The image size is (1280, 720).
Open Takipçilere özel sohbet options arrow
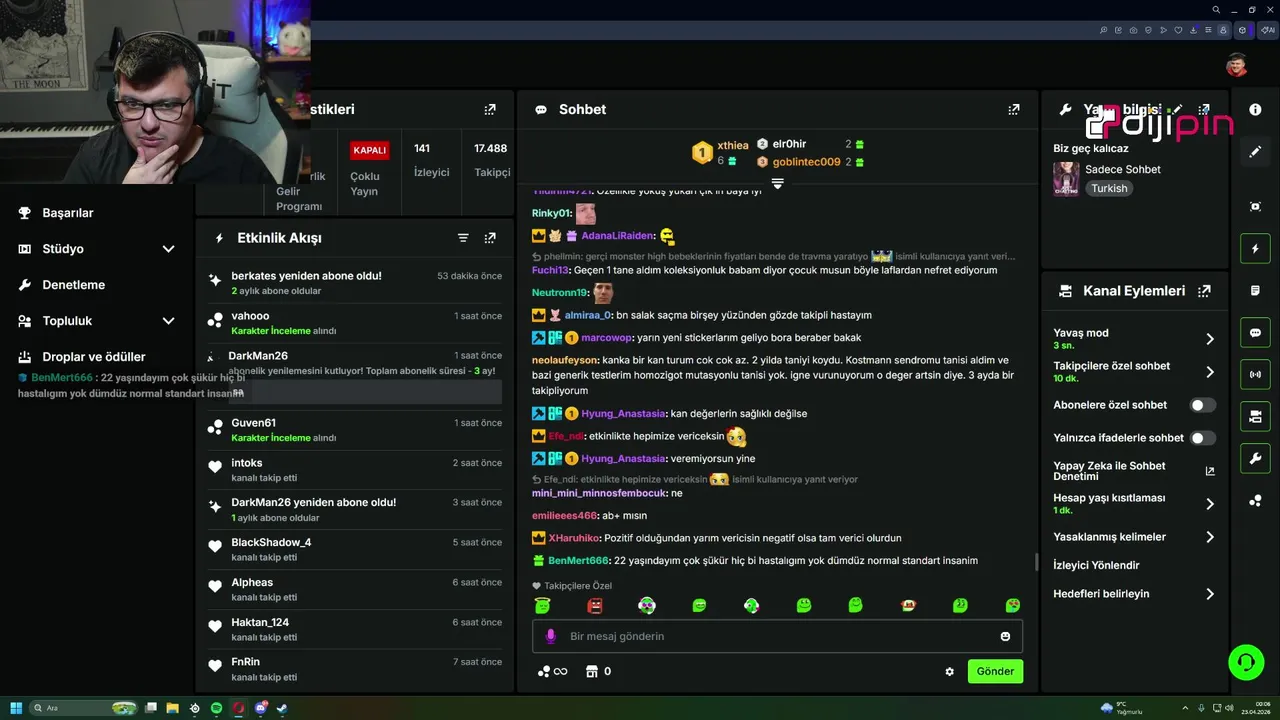1209,372
